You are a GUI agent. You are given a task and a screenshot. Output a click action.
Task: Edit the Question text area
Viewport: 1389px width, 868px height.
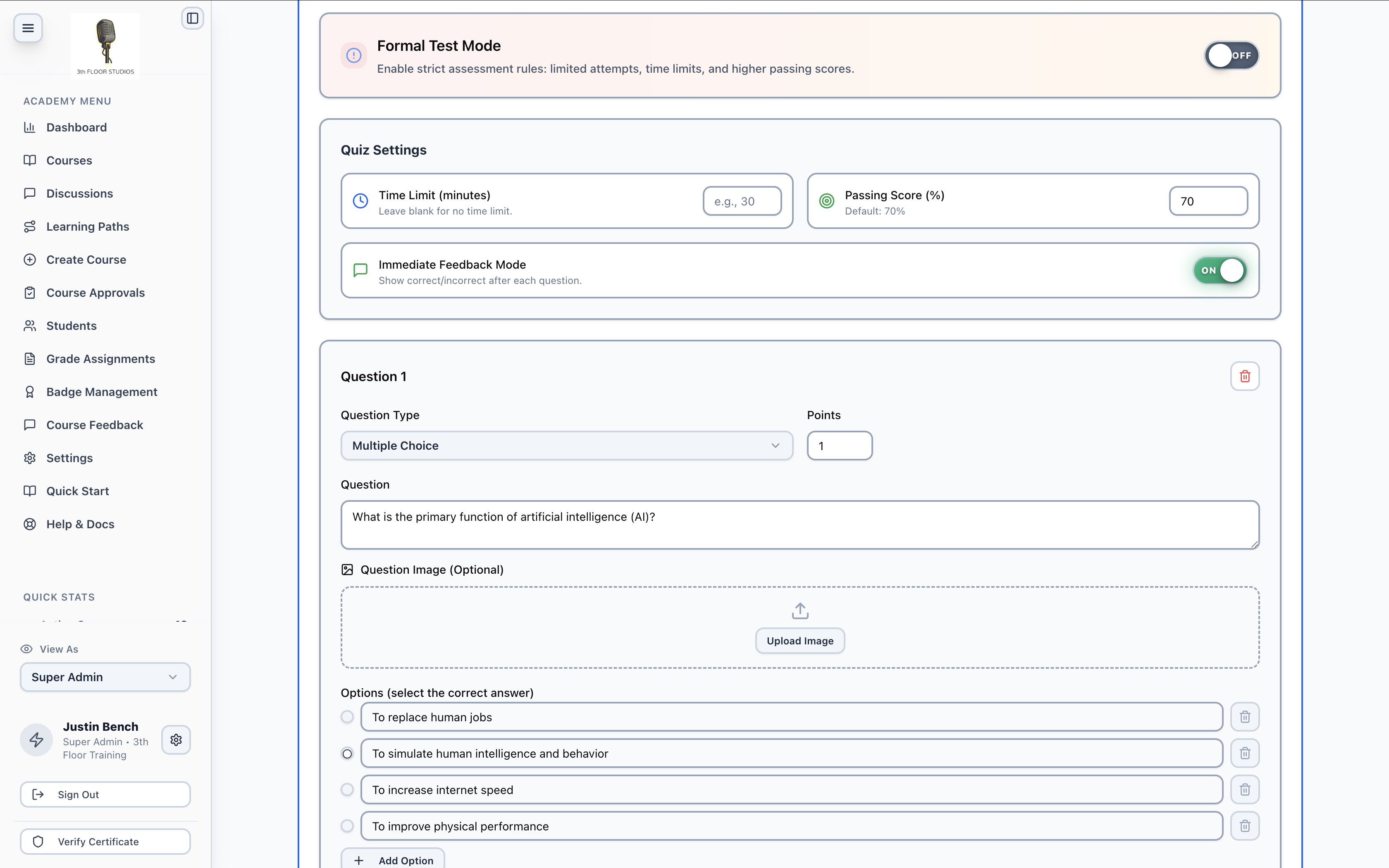800,525
